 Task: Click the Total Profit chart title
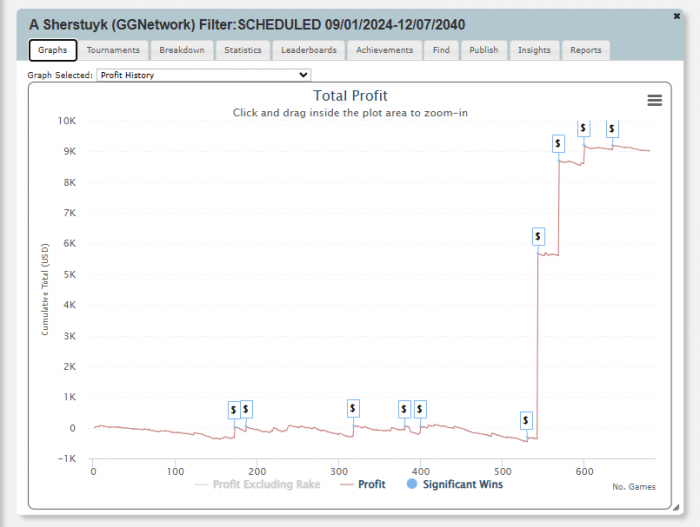tap(350, 96)
